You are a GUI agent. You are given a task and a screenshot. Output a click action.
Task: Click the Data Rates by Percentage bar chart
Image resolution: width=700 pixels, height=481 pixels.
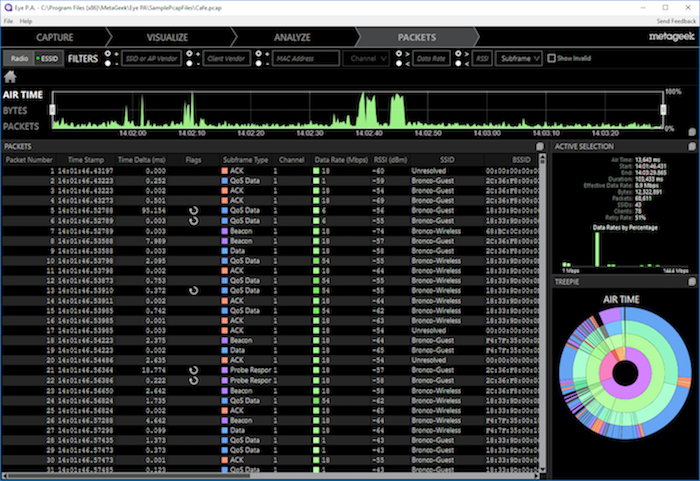[x=625, y=249]
